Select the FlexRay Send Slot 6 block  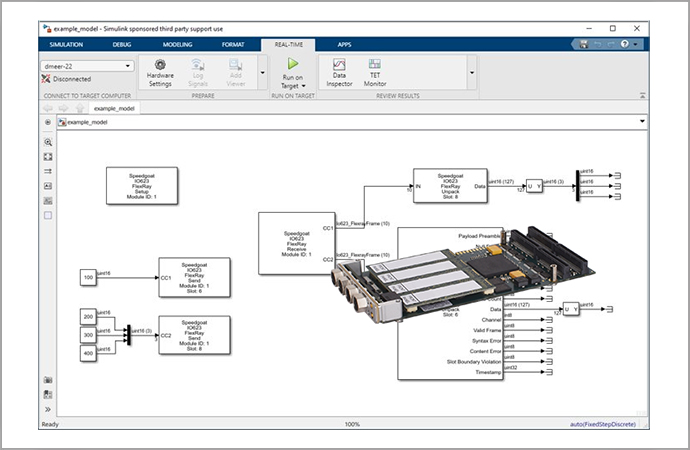pos(194,278)
